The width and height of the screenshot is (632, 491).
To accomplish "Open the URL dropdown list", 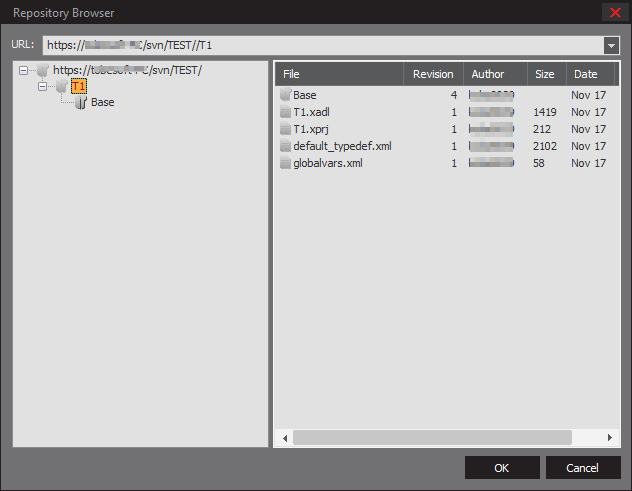I will pyautogui.click(x=611, y=45).
